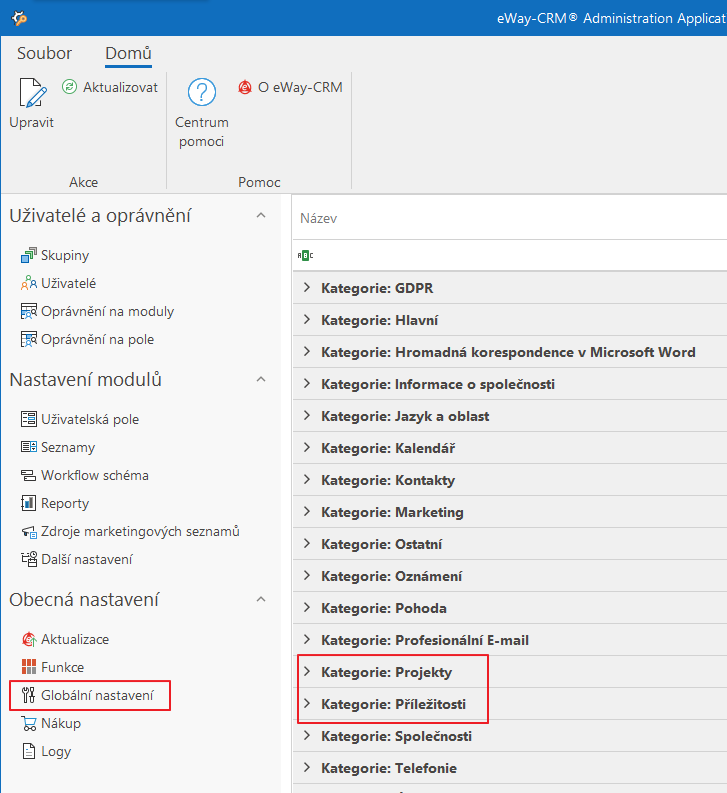Click the red O eWay-CRM logo icon
This screenshot has width=727, height=793.
pyautogui.click(x=245, y=87)
